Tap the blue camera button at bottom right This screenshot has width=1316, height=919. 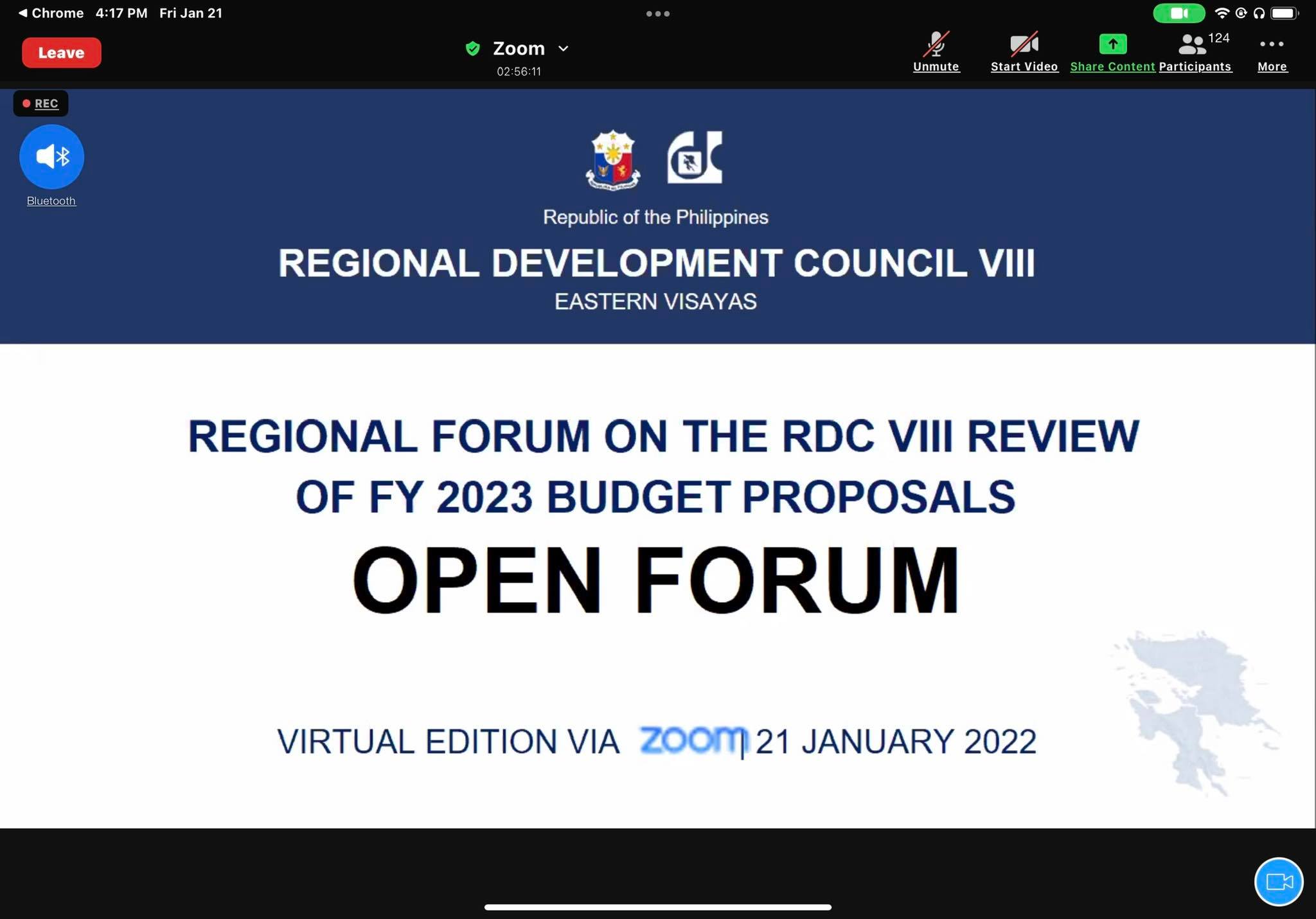click(x=1279, y=881)
